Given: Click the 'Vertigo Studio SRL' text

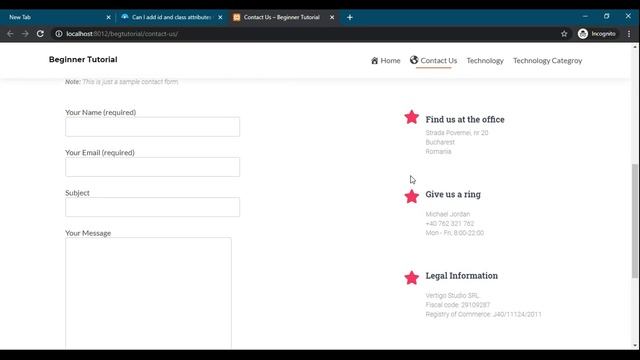Looking at the screenshot, I should [x=452, y=296].
